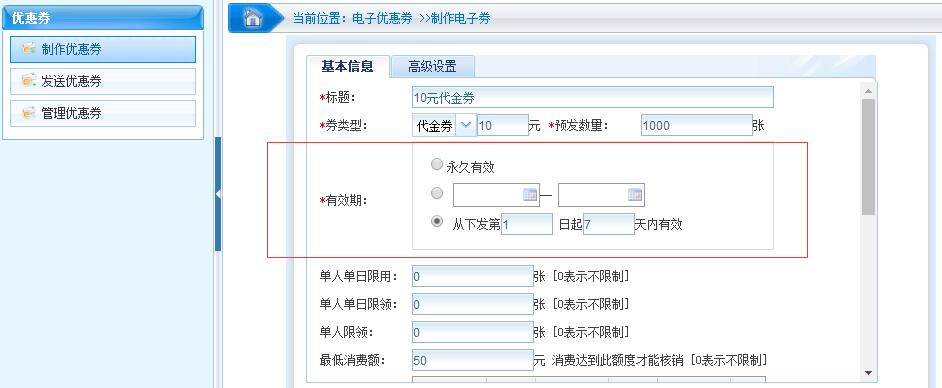942x388 pixels.
Task: Click the 最低消费额 field showing 50
Action: 473,360
